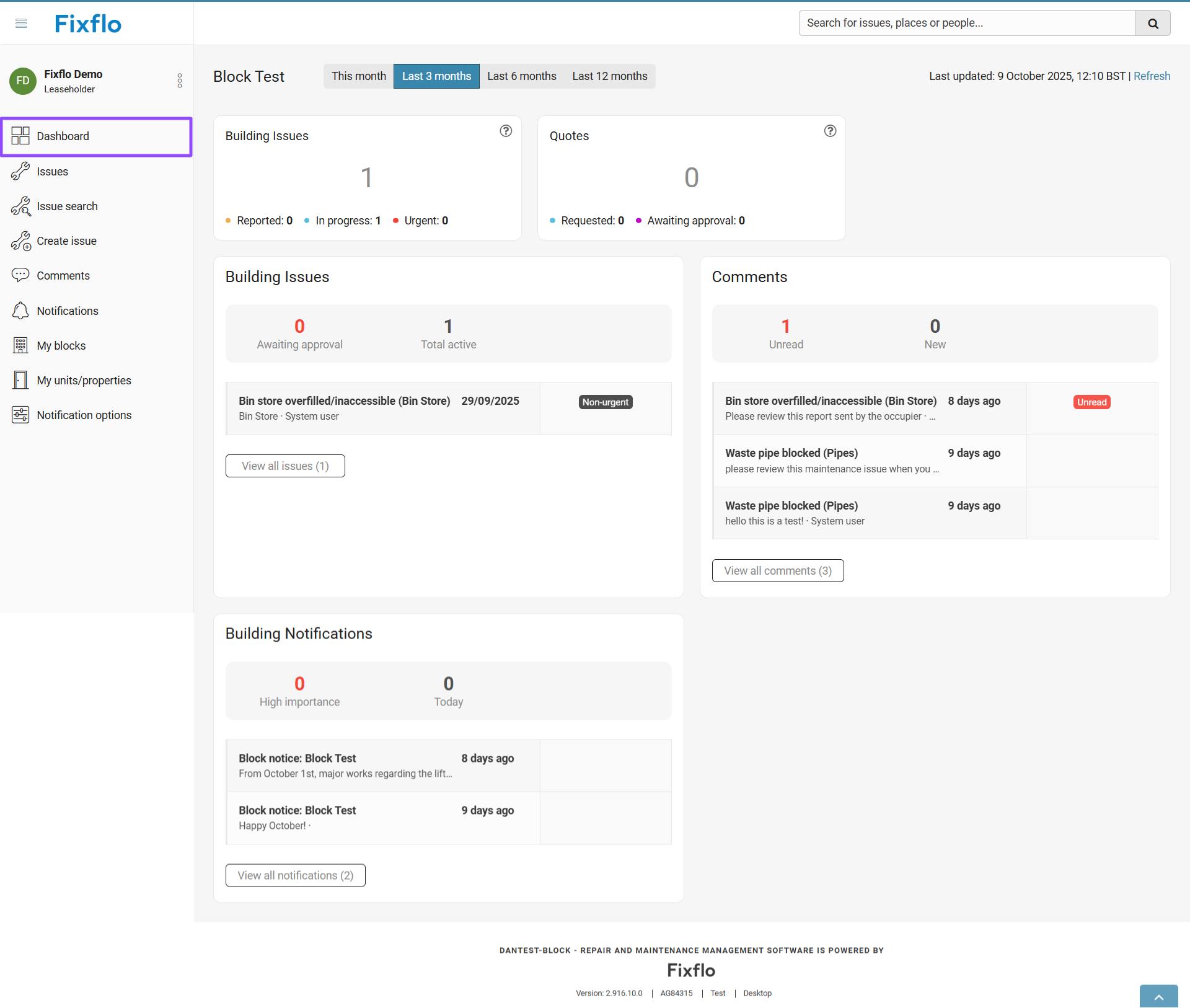Click the Refresh link
The image size is (1190, 1008).
[x=1152, y=76]
